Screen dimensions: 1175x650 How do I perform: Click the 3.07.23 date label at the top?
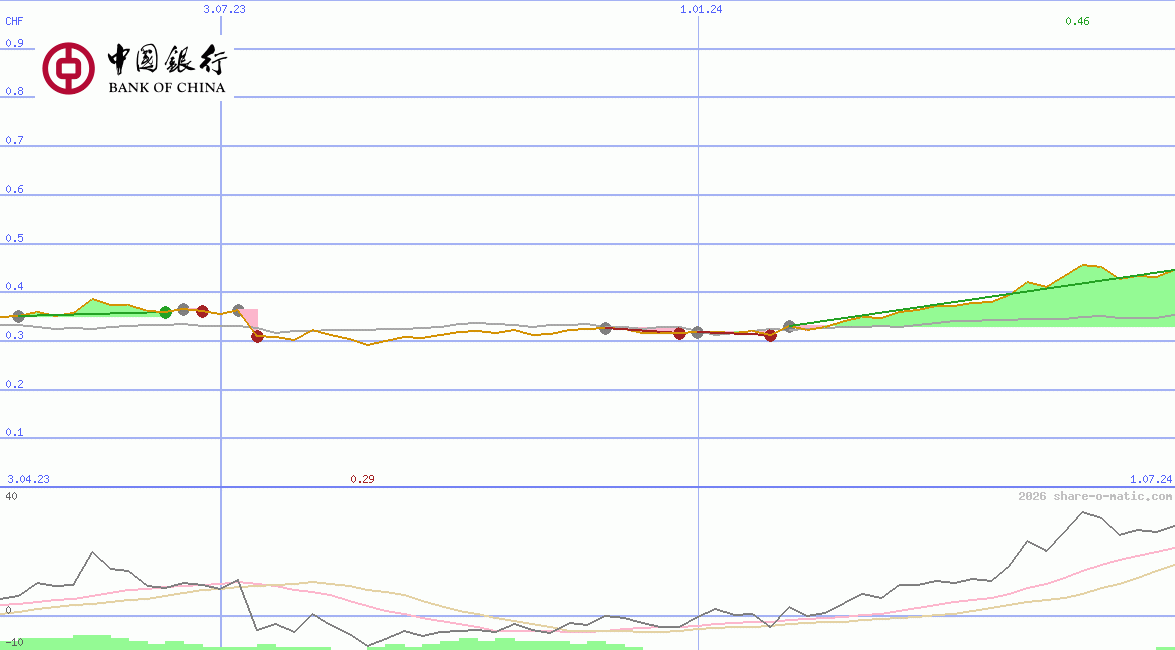(222, 10)
